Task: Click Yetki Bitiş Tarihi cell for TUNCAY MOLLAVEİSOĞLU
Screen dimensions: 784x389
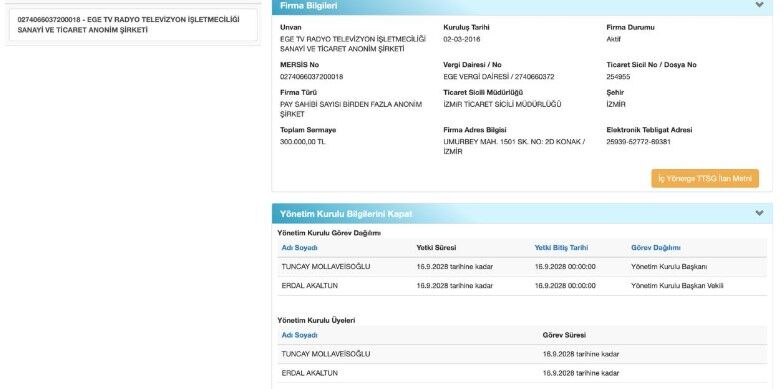Action: [565, 267]
